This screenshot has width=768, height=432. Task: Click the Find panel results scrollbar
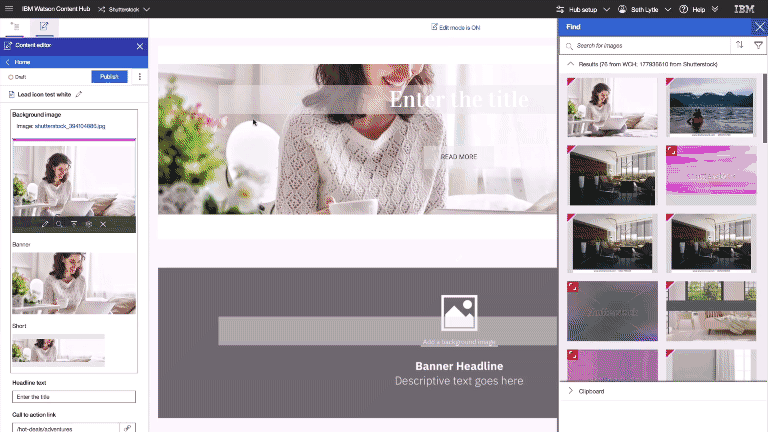click(x=765, y=108)
